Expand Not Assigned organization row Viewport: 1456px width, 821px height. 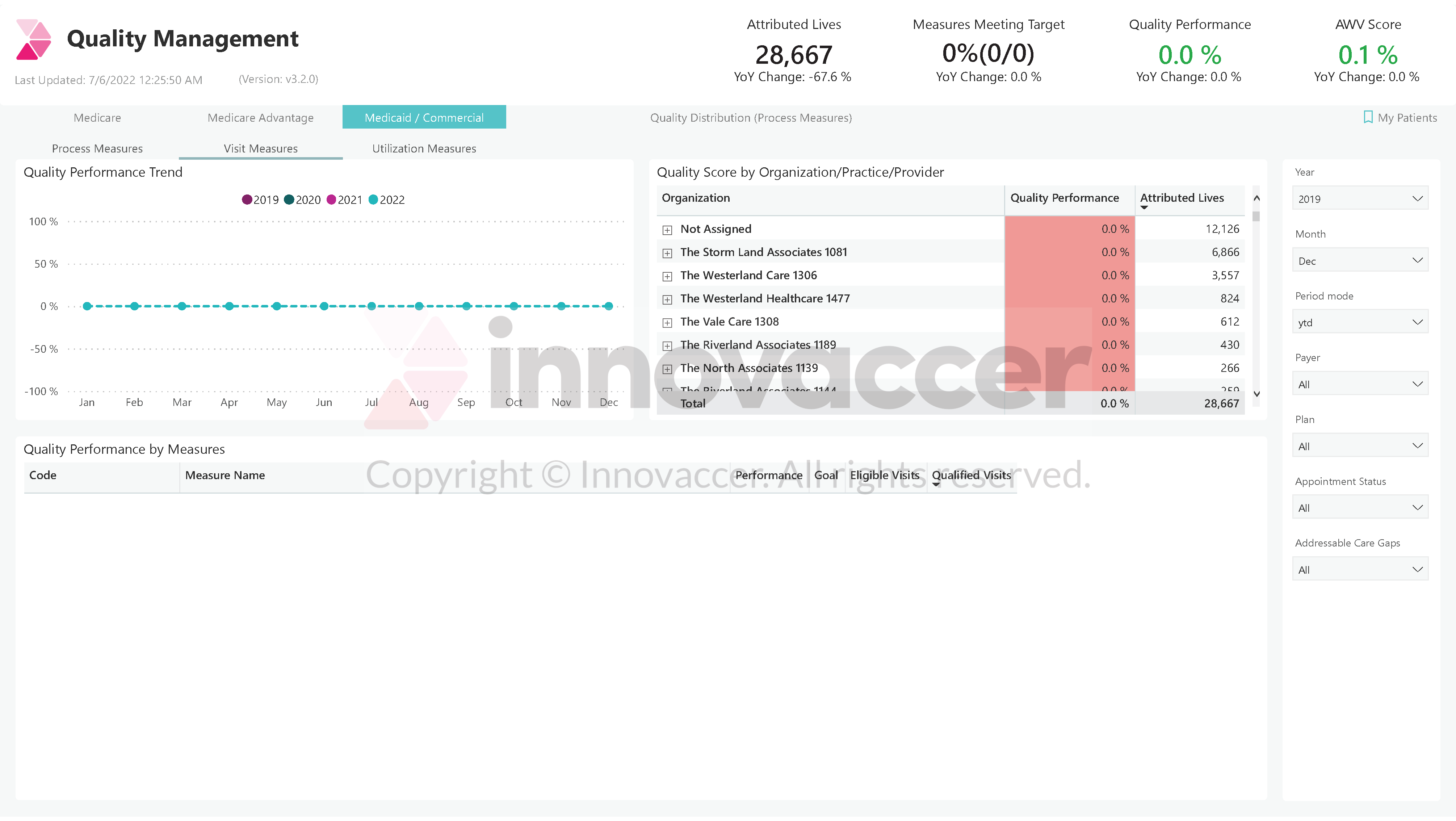(668, 229)
